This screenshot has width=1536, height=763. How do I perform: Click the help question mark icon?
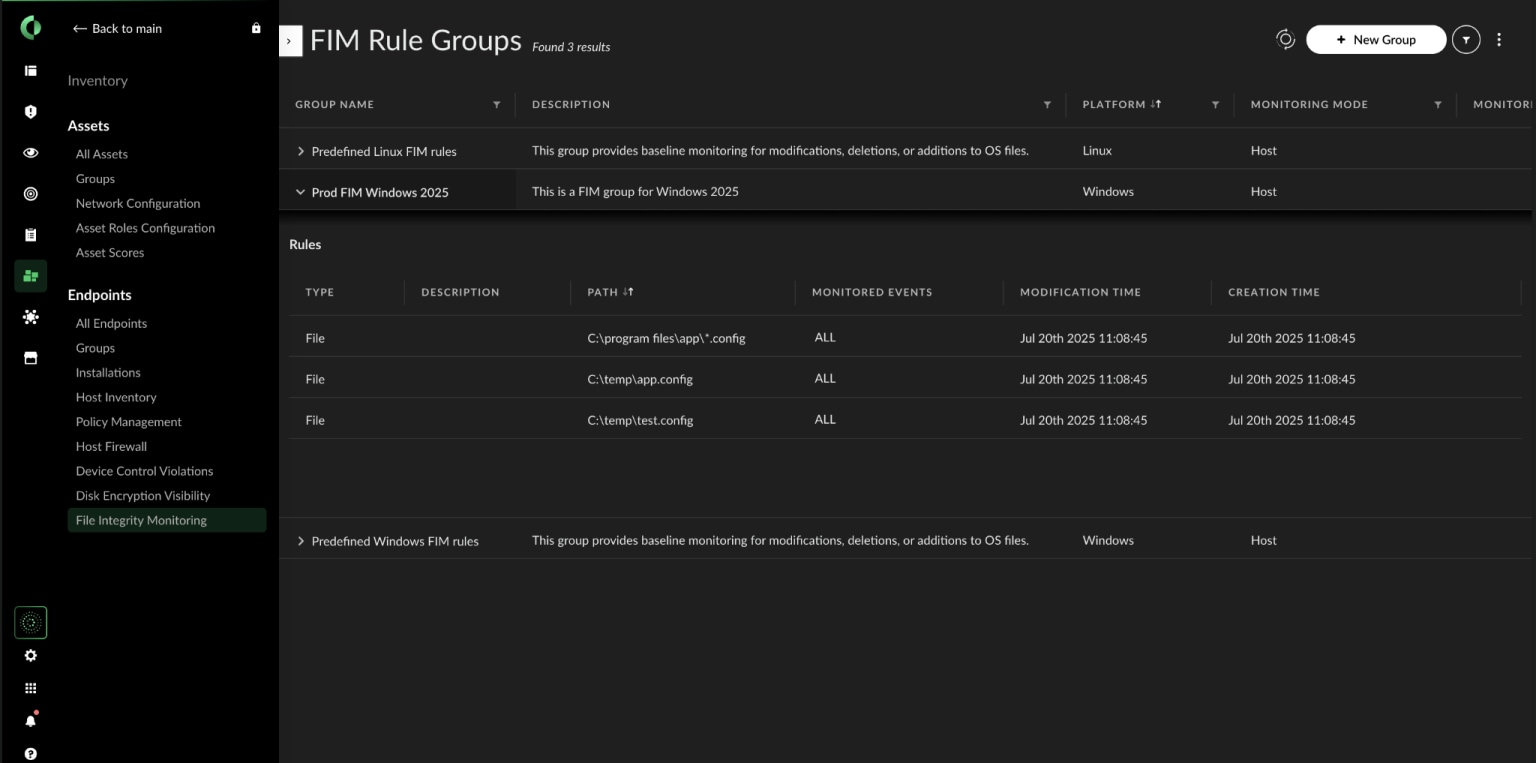30,753
